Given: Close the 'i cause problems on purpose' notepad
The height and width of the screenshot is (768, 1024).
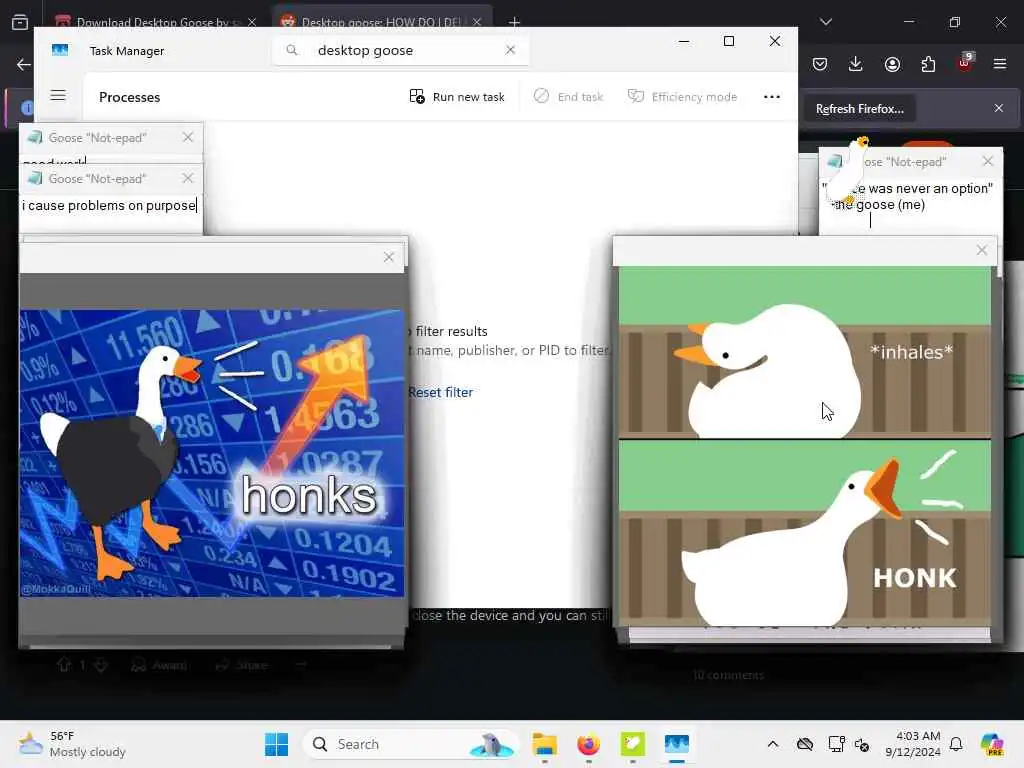Looking at the screenshot, I should 188,178.
